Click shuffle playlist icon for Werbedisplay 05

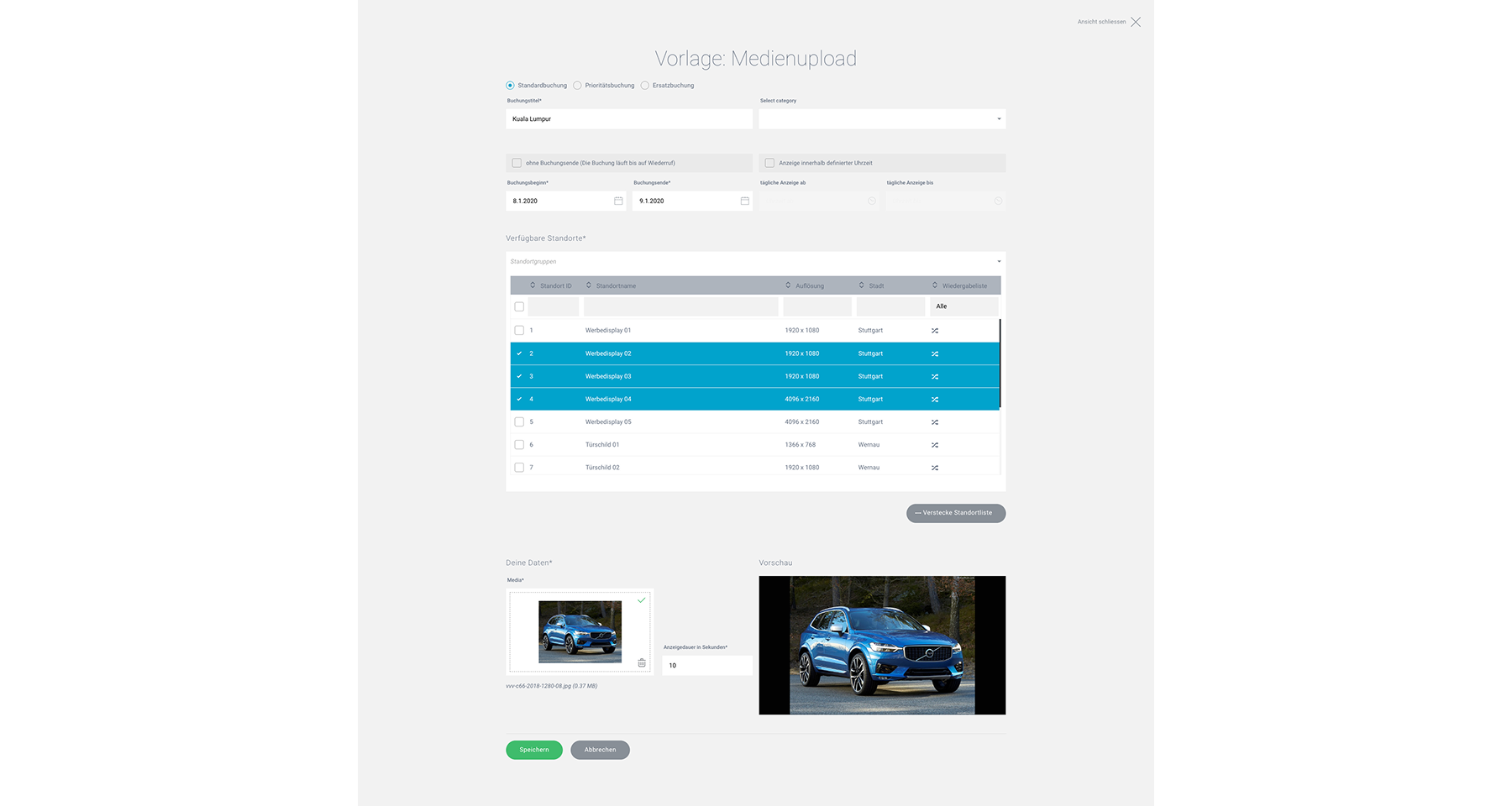click(x=935, y=422)
